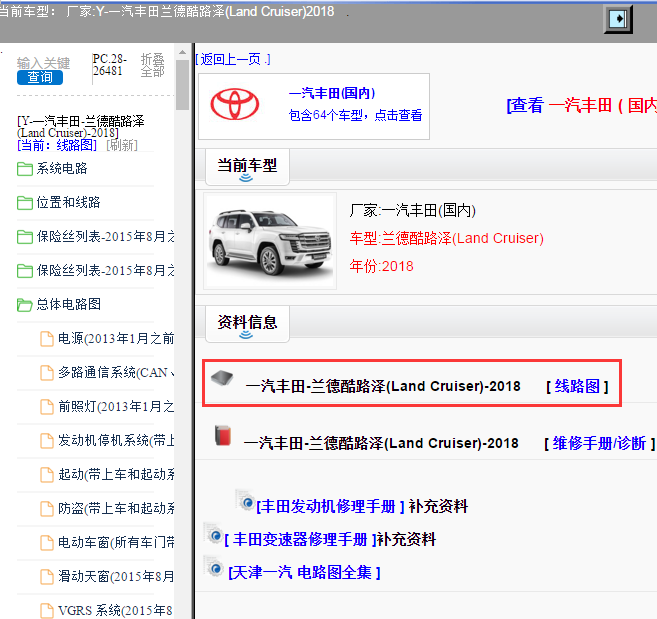
Task: Click the sidebar vertical scrollbar thumb
Action: point(182,85)
